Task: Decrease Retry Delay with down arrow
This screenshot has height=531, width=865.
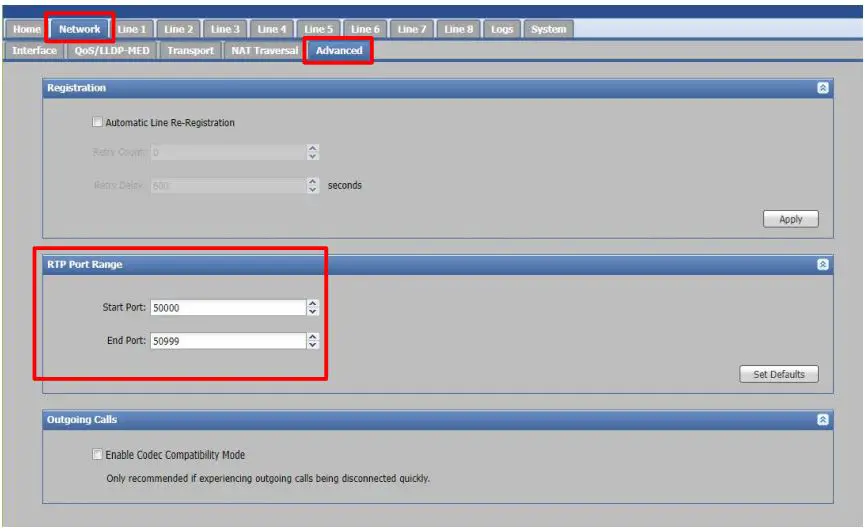Action: click(313, 190)
